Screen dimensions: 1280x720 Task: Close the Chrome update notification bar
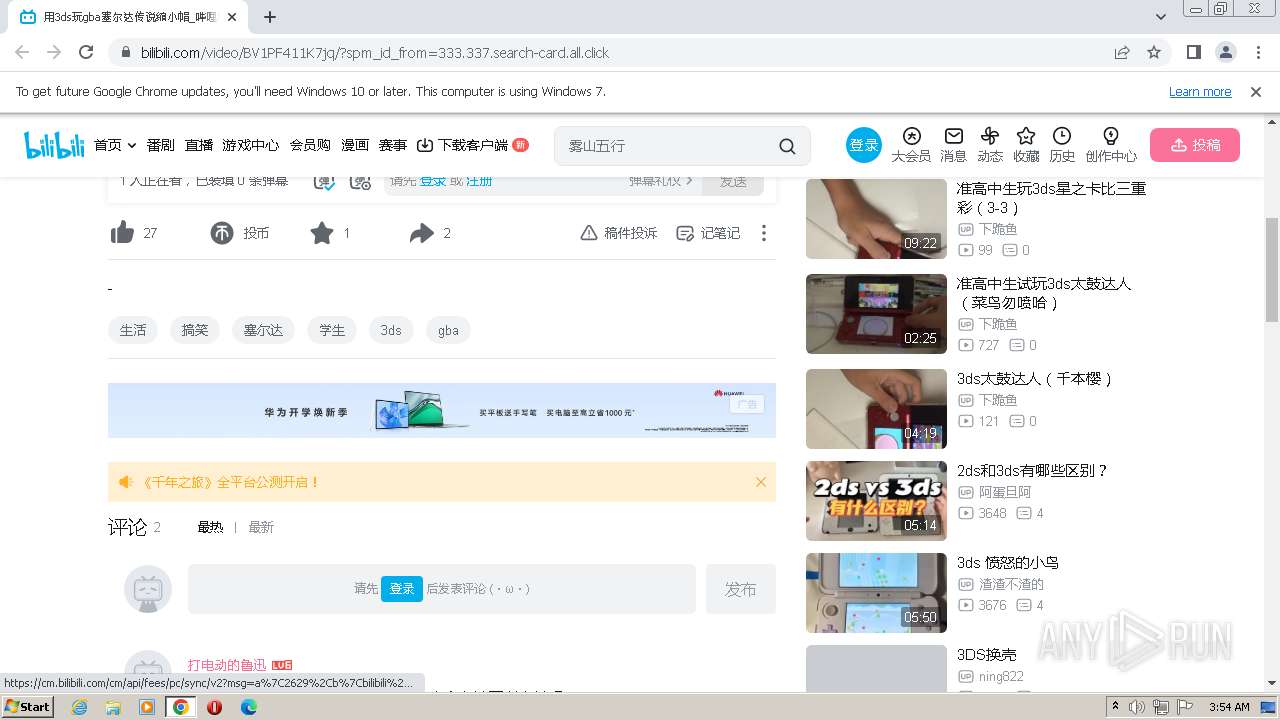(x=1256, y=92)
